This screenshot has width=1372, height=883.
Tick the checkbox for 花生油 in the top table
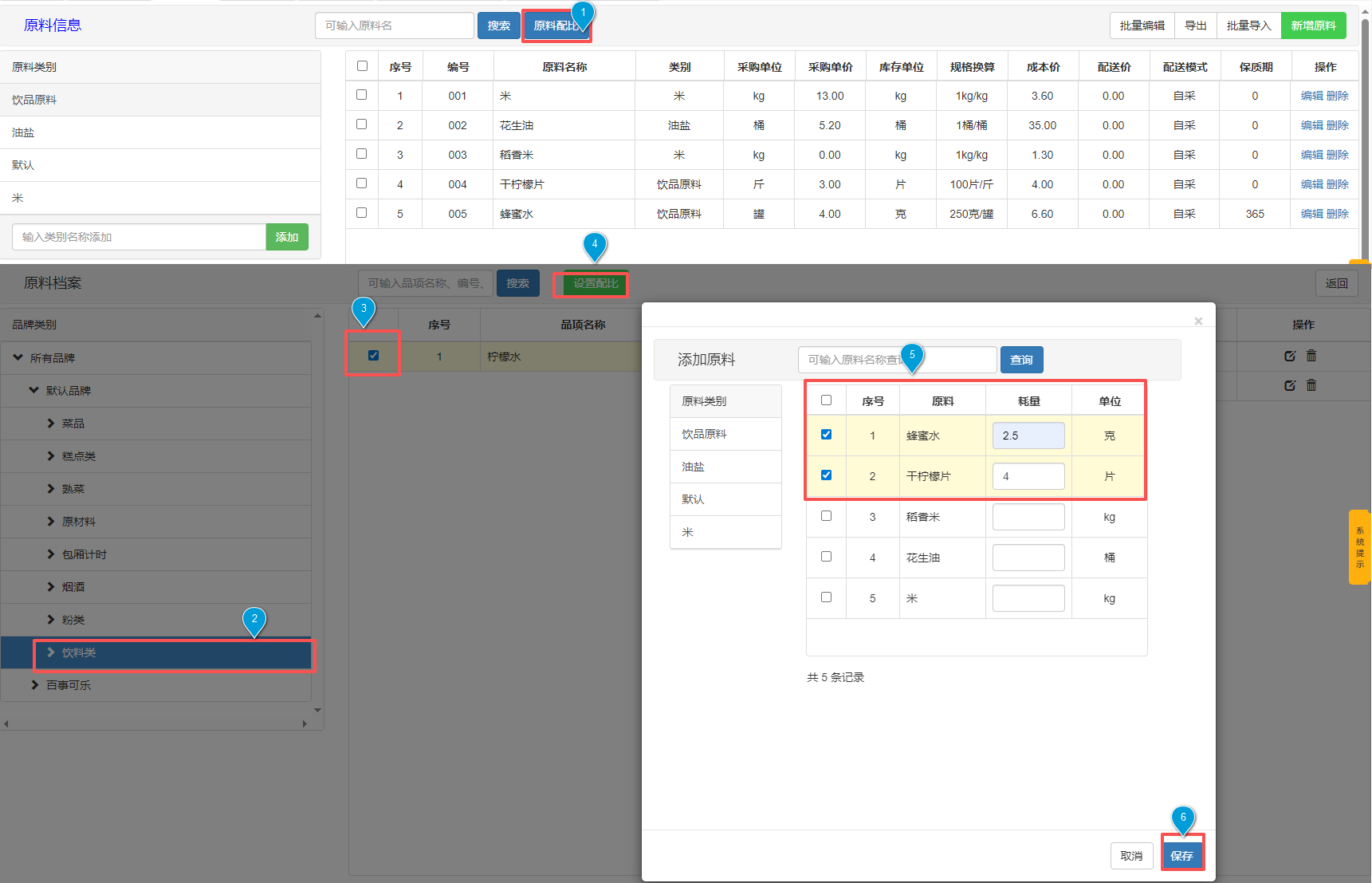coord(361,124)
